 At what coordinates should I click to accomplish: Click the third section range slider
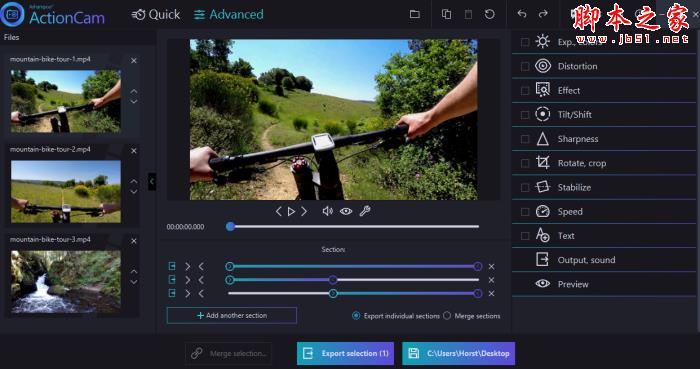(354, 293)
